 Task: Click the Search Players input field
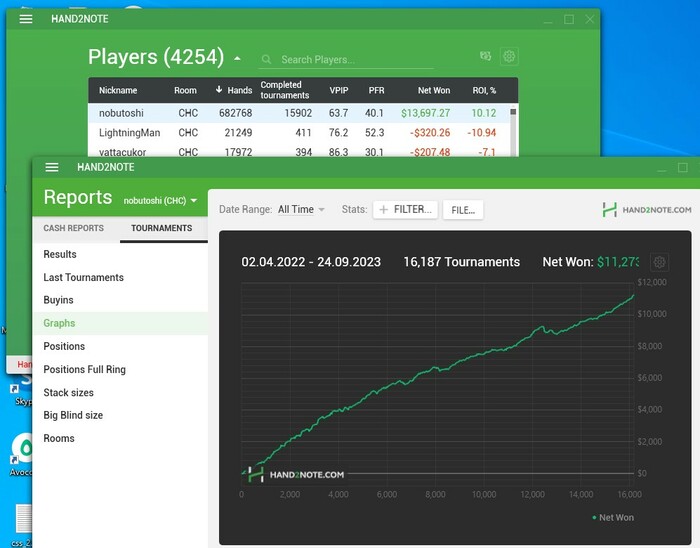pos(346,60)
